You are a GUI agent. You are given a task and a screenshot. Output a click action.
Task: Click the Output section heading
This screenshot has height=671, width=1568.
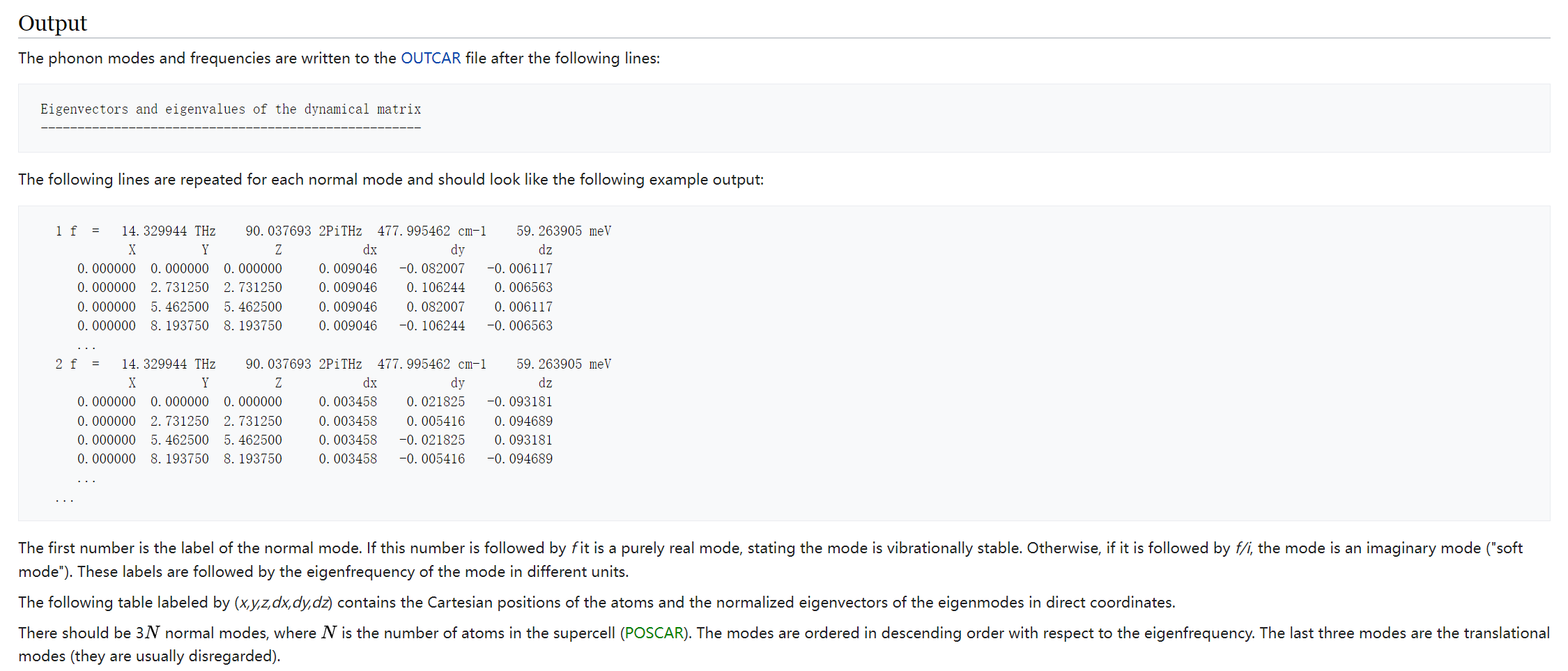52,23
